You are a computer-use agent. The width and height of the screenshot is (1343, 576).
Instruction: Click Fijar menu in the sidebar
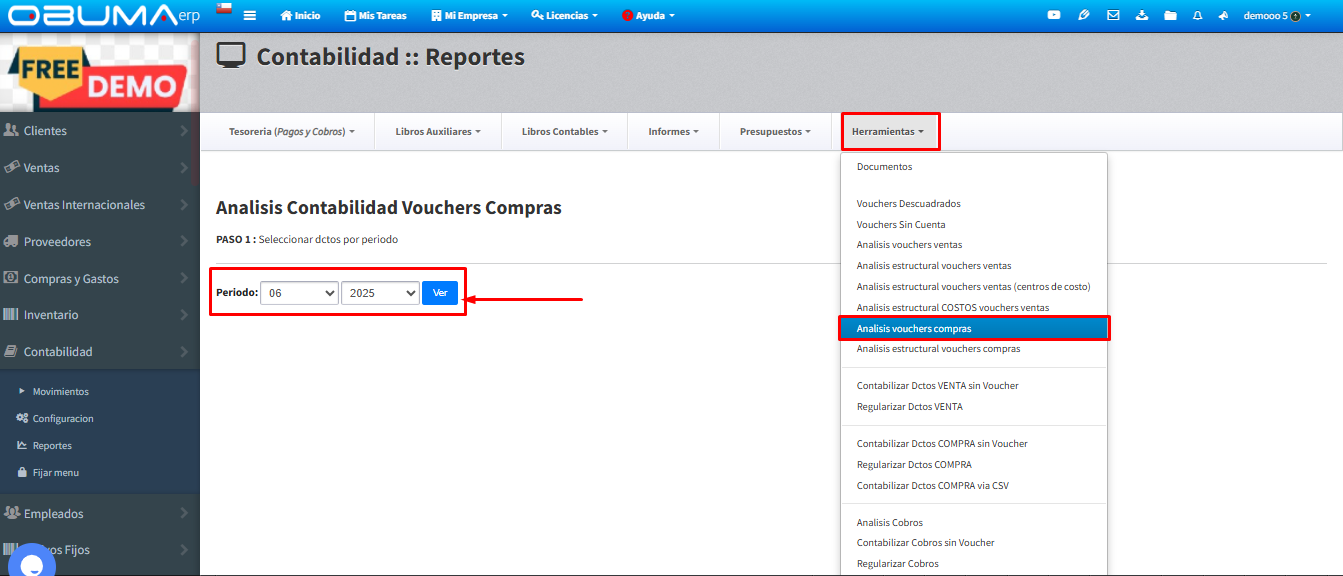[x=55, y=473]
